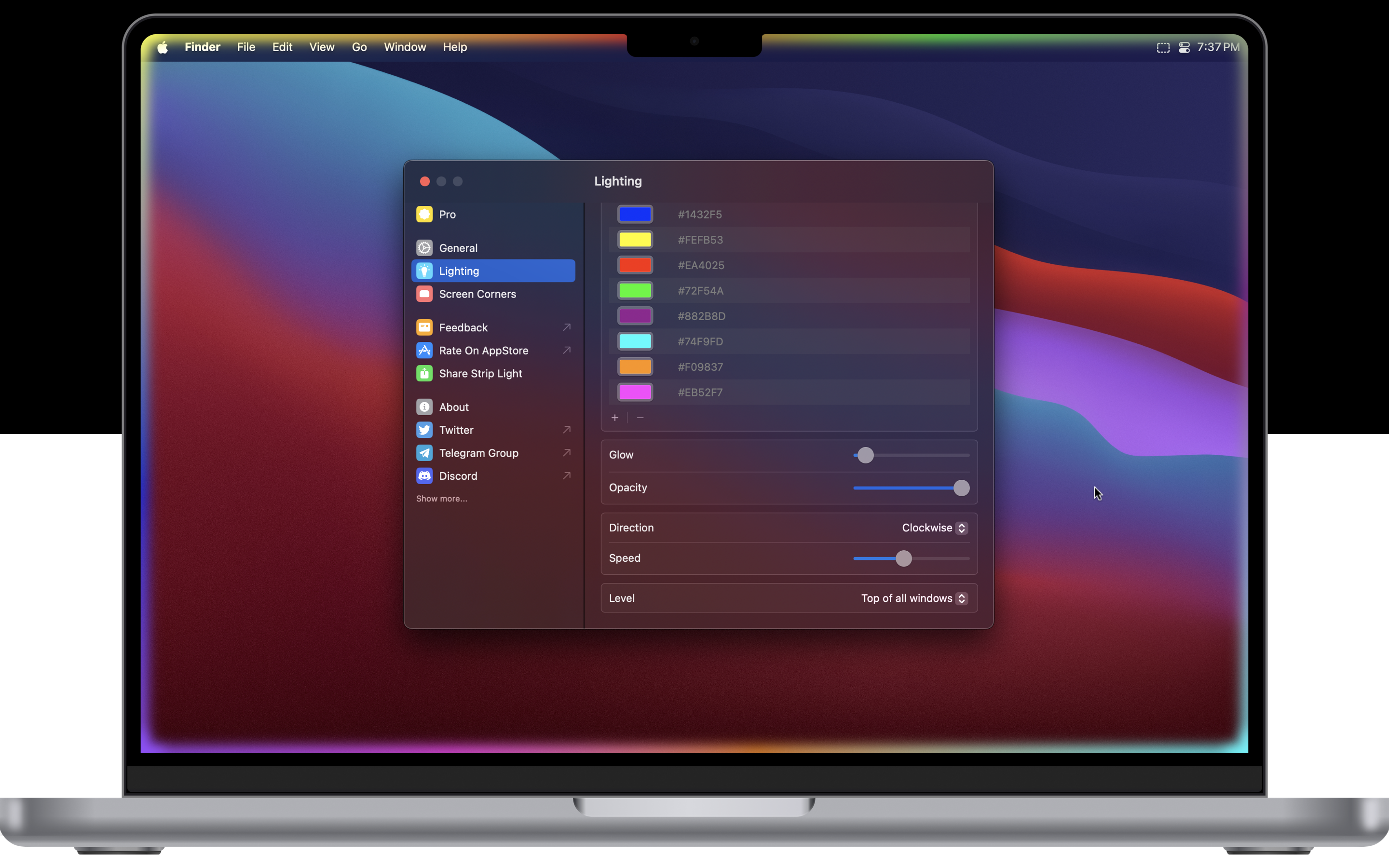Open the Edit menu
This screenshot has height=868, width=1389.
(282, 47)
